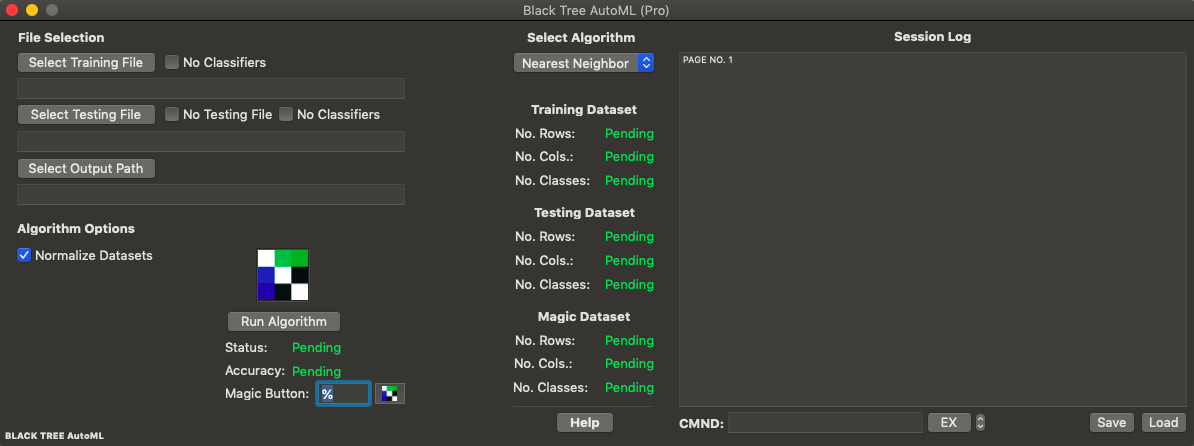Viewport: 1194px width, 446px height.
Task: Click the Select Output Path button
Action: (86, 168)
